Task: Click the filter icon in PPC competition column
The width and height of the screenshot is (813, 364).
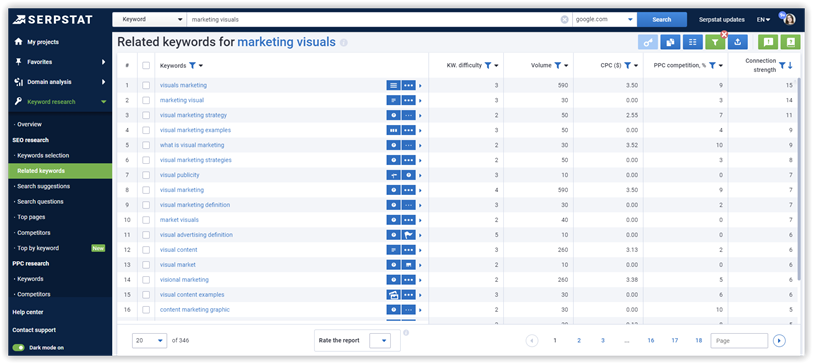Action: [712, 65]
